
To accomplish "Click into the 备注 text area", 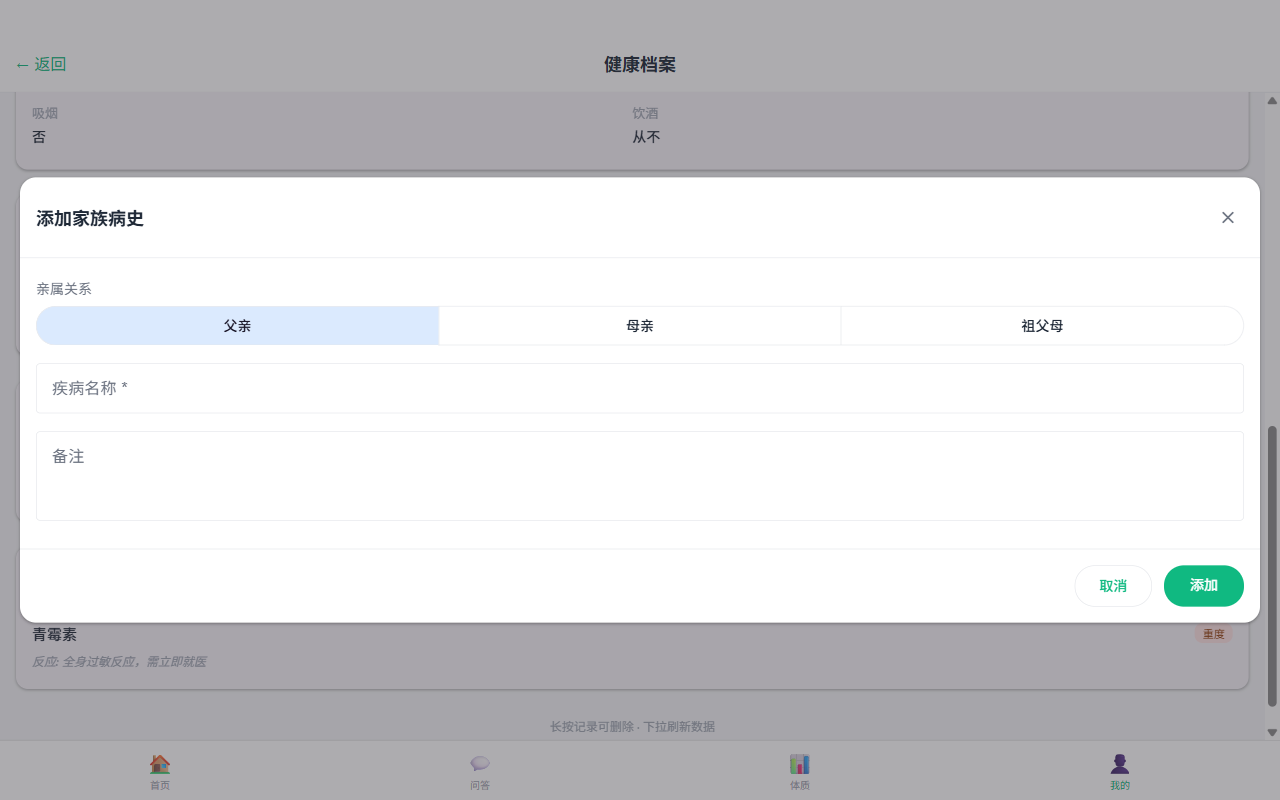I will point(640,476).
